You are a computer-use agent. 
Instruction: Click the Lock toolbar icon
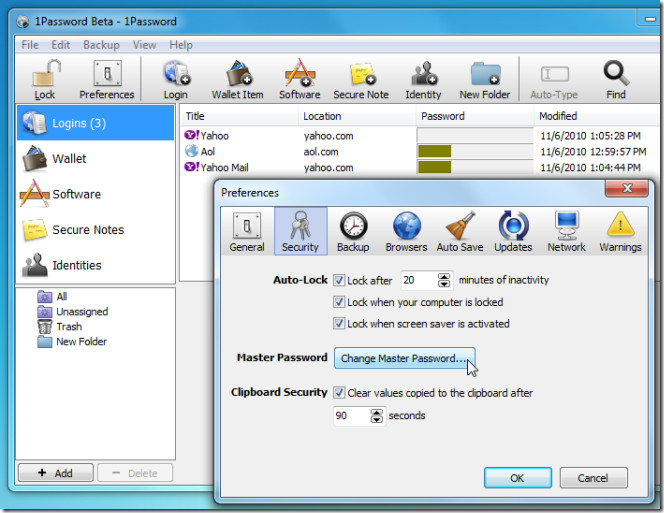pyautogui.click(x=45, y=80)
